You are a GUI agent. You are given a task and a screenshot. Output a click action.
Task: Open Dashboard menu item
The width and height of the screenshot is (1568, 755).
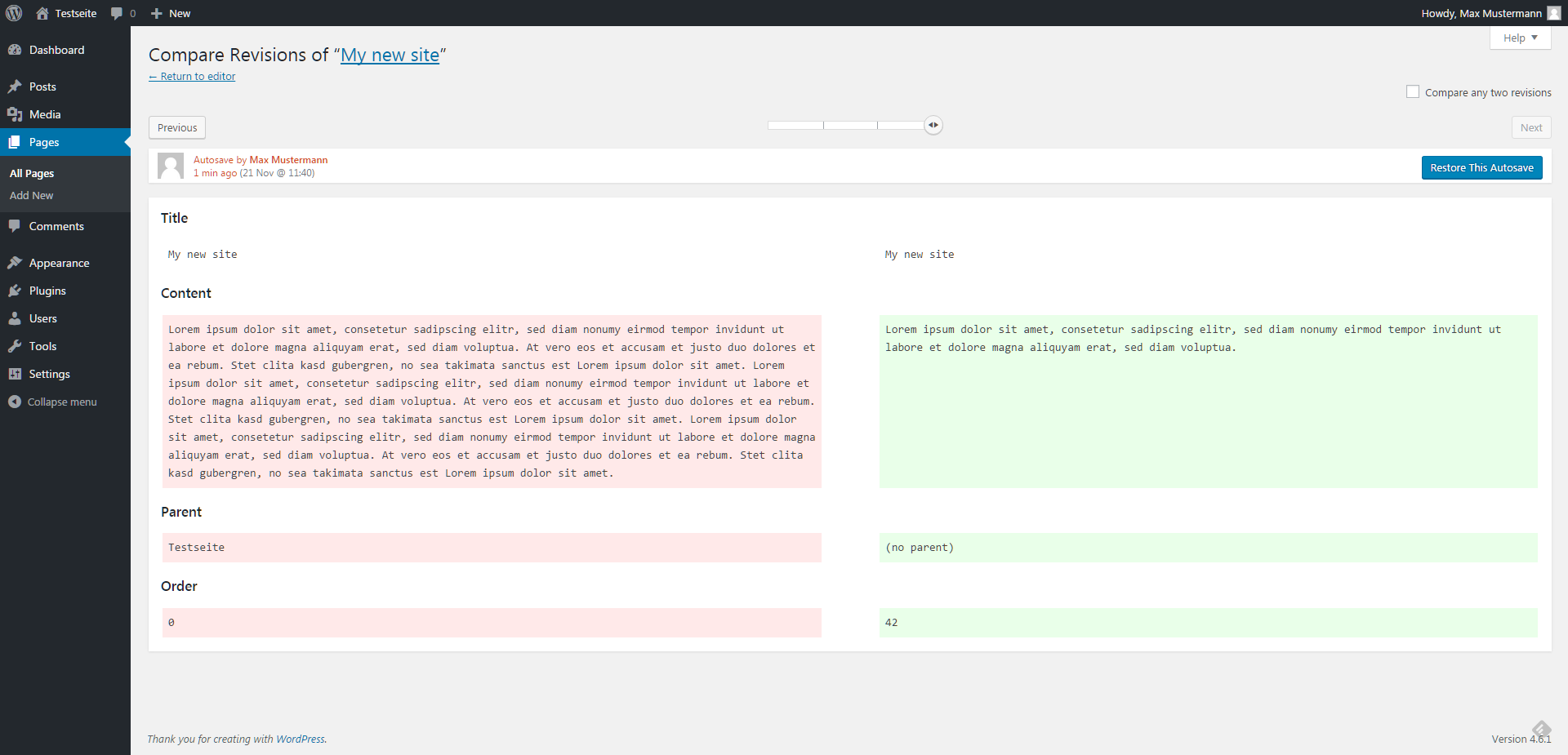(x=65, y=50)
